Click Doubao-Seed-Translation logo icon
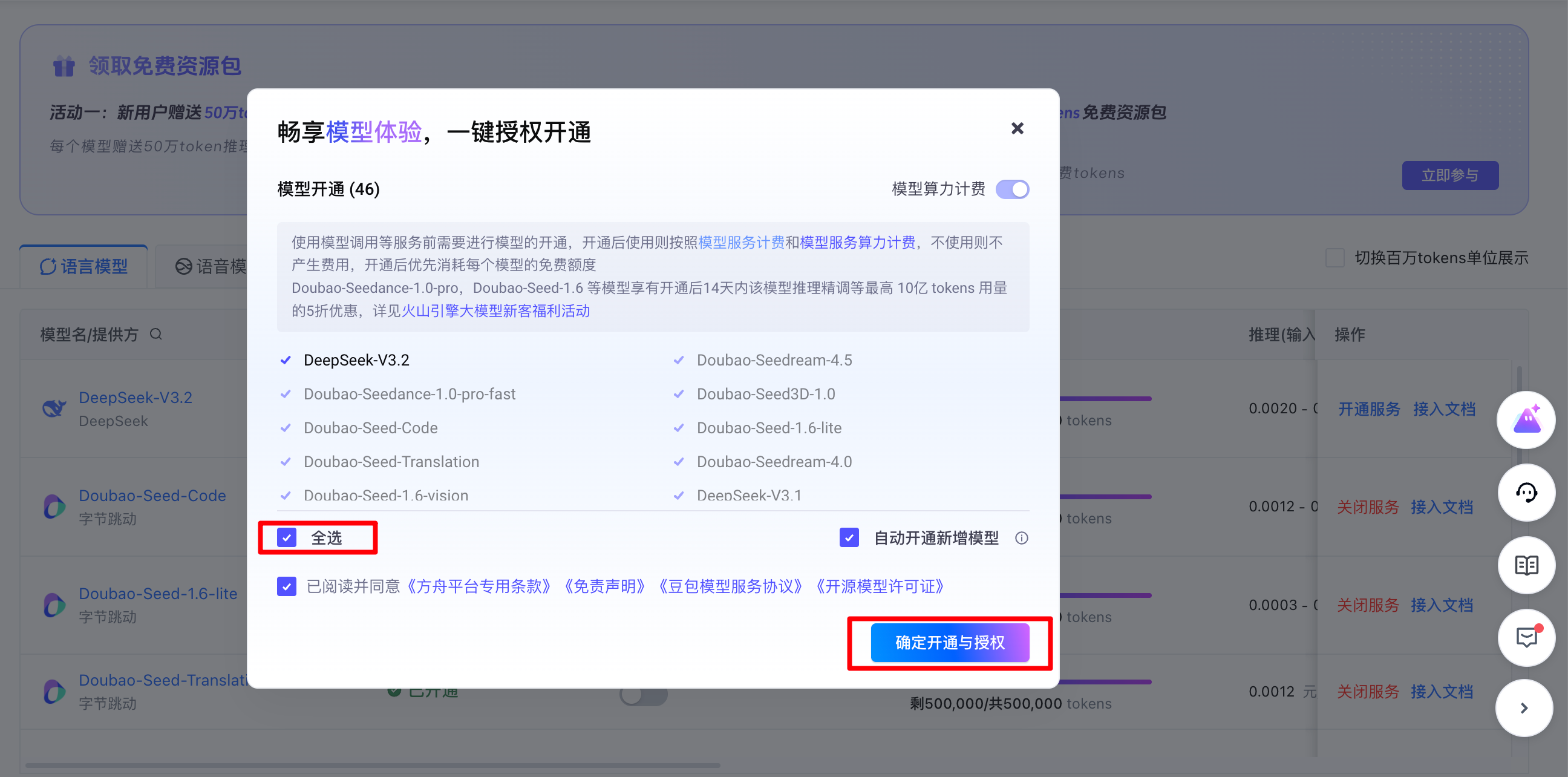Screen dimensions: 1568x777 point(54,692)
